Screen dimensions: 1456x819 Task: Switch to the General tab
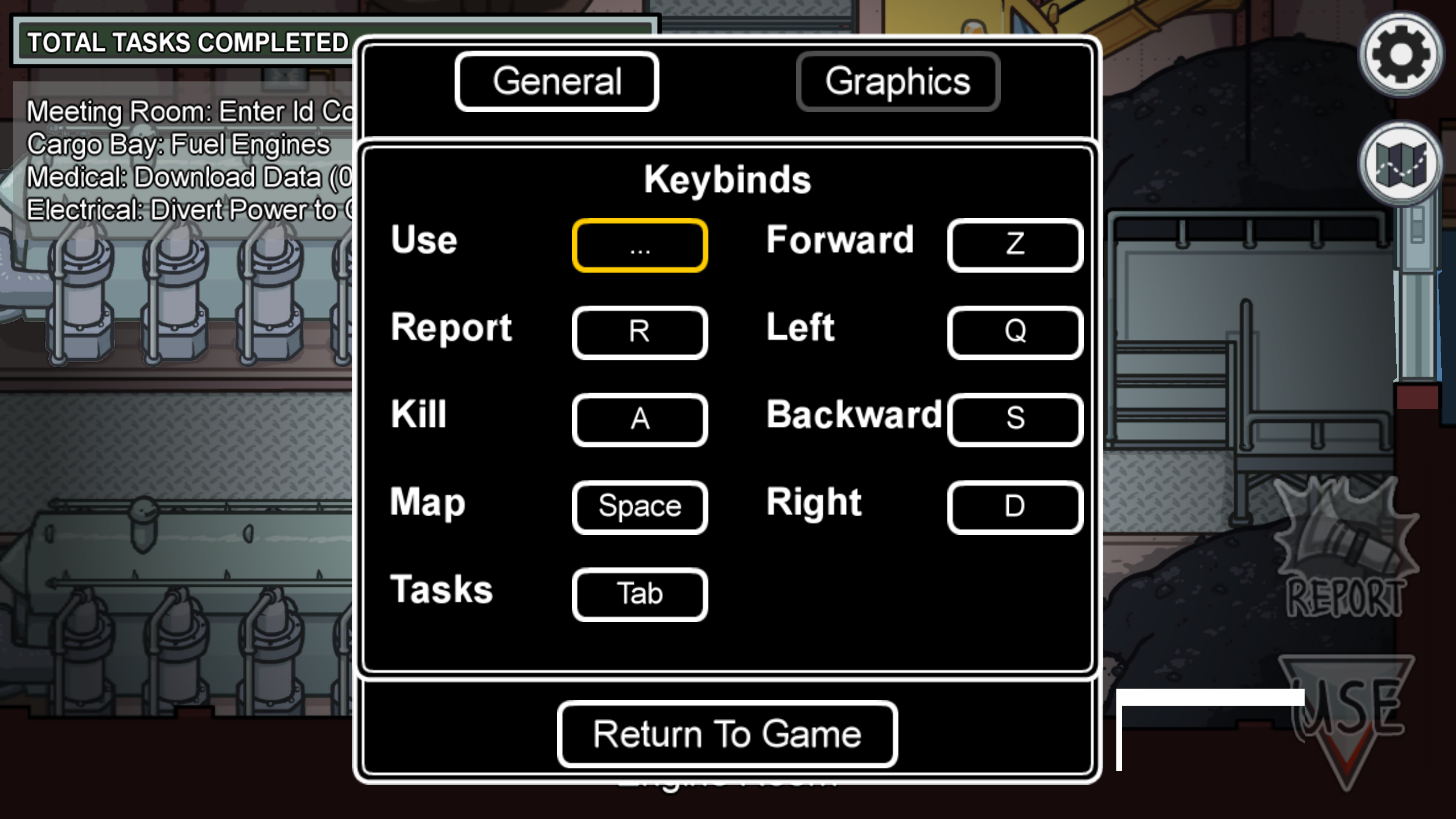pos(556,81)
